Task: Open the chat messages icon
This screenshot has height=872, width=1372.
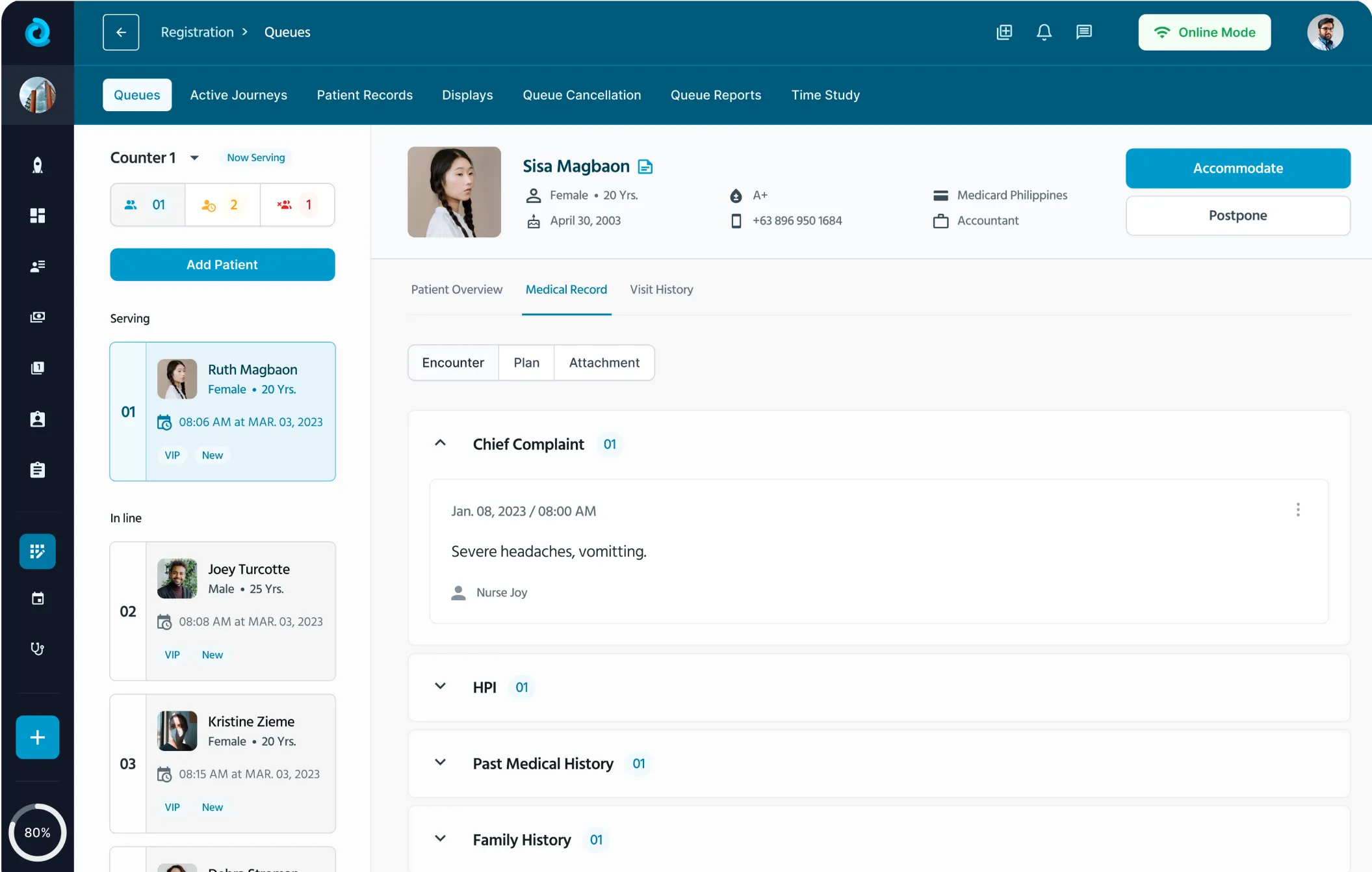Action: (x=1083, y=32)
